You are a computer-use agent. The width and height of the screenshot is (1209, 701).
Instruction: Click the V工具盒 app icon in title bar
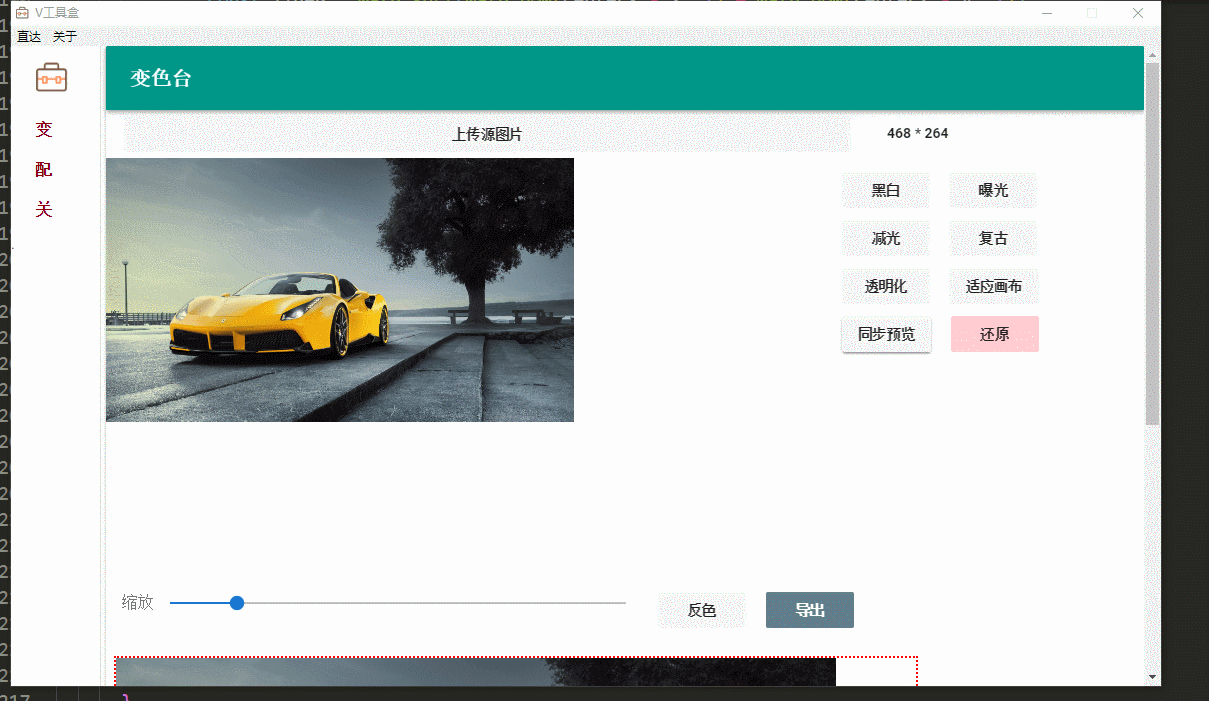pos(21,13)
